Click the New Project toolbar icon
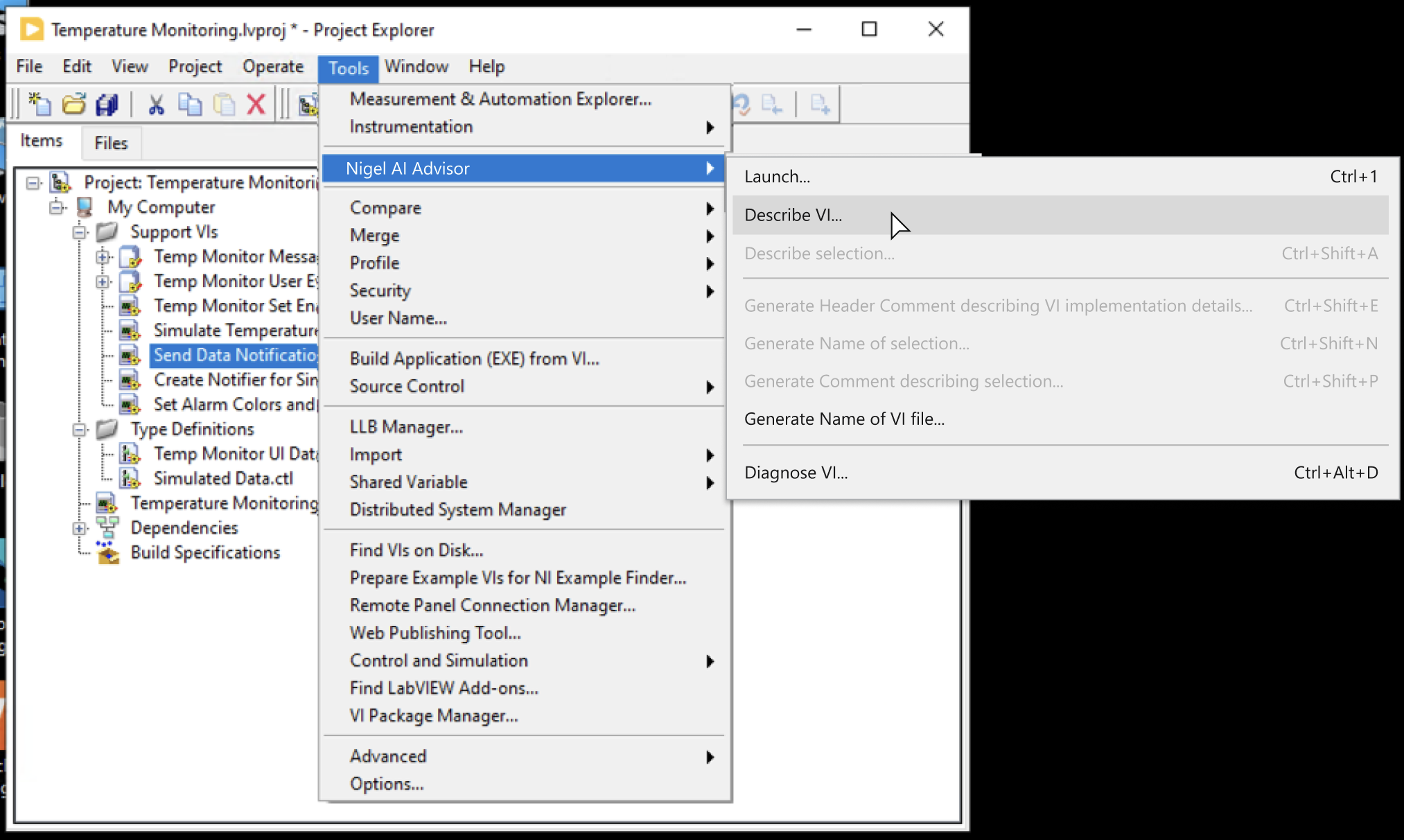Screen dimensions: 1404x840 coord(40,105)
